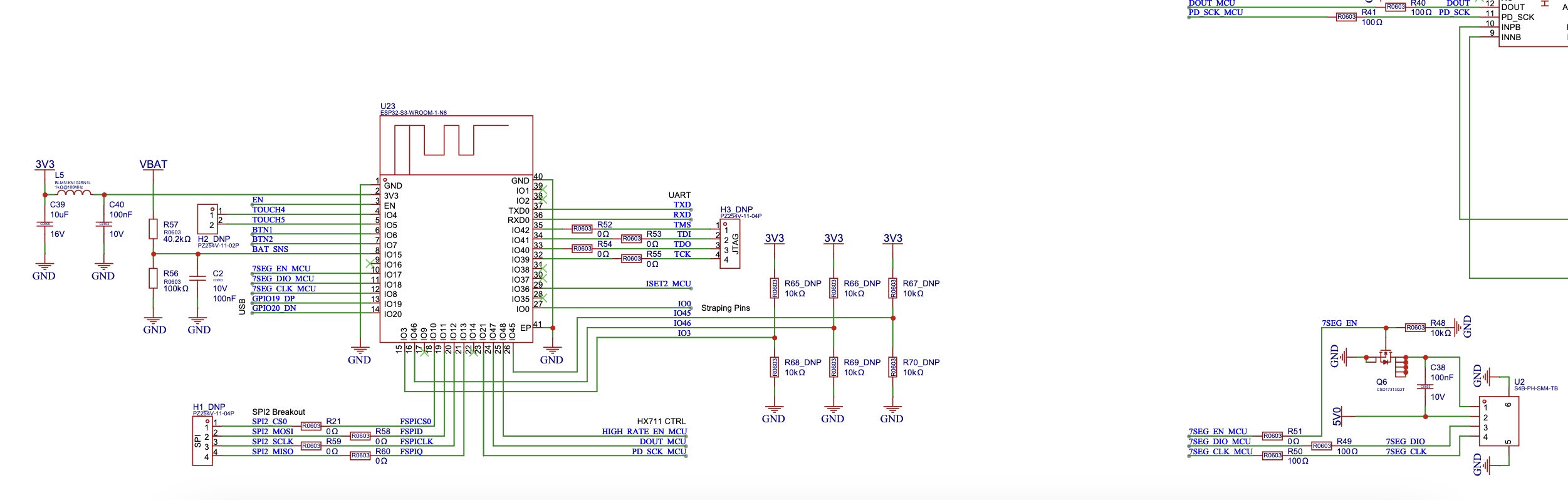
Task: Select capacitor C39 10uF label
Action: 59,209
